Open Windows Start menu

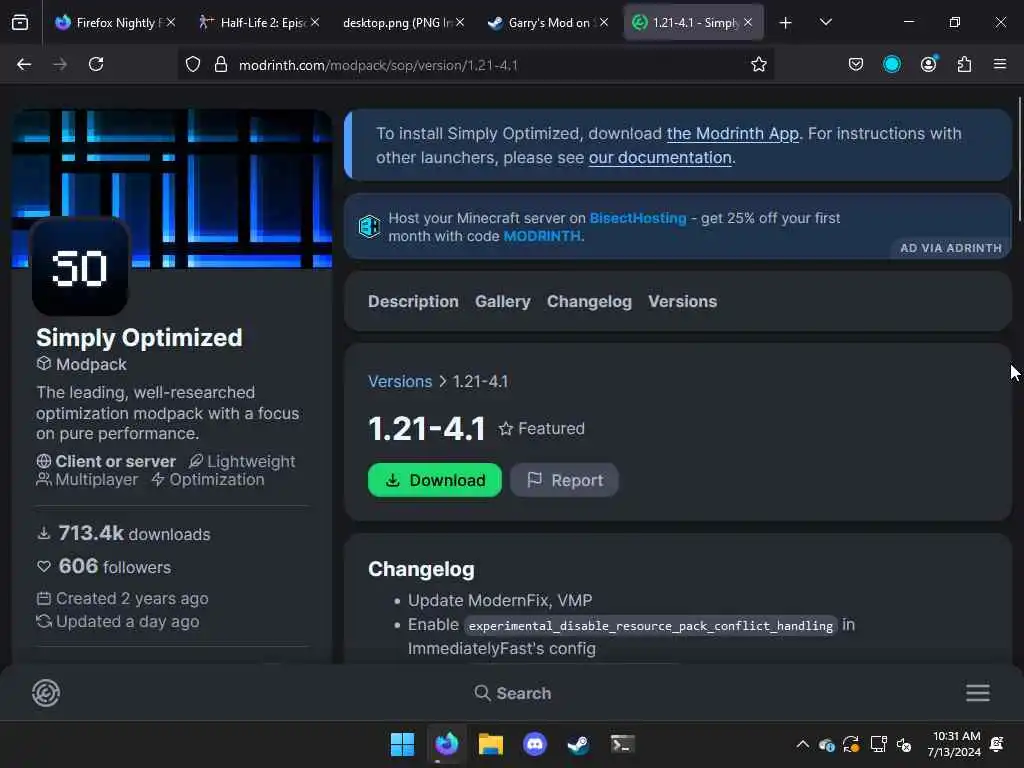click(402, 744)
